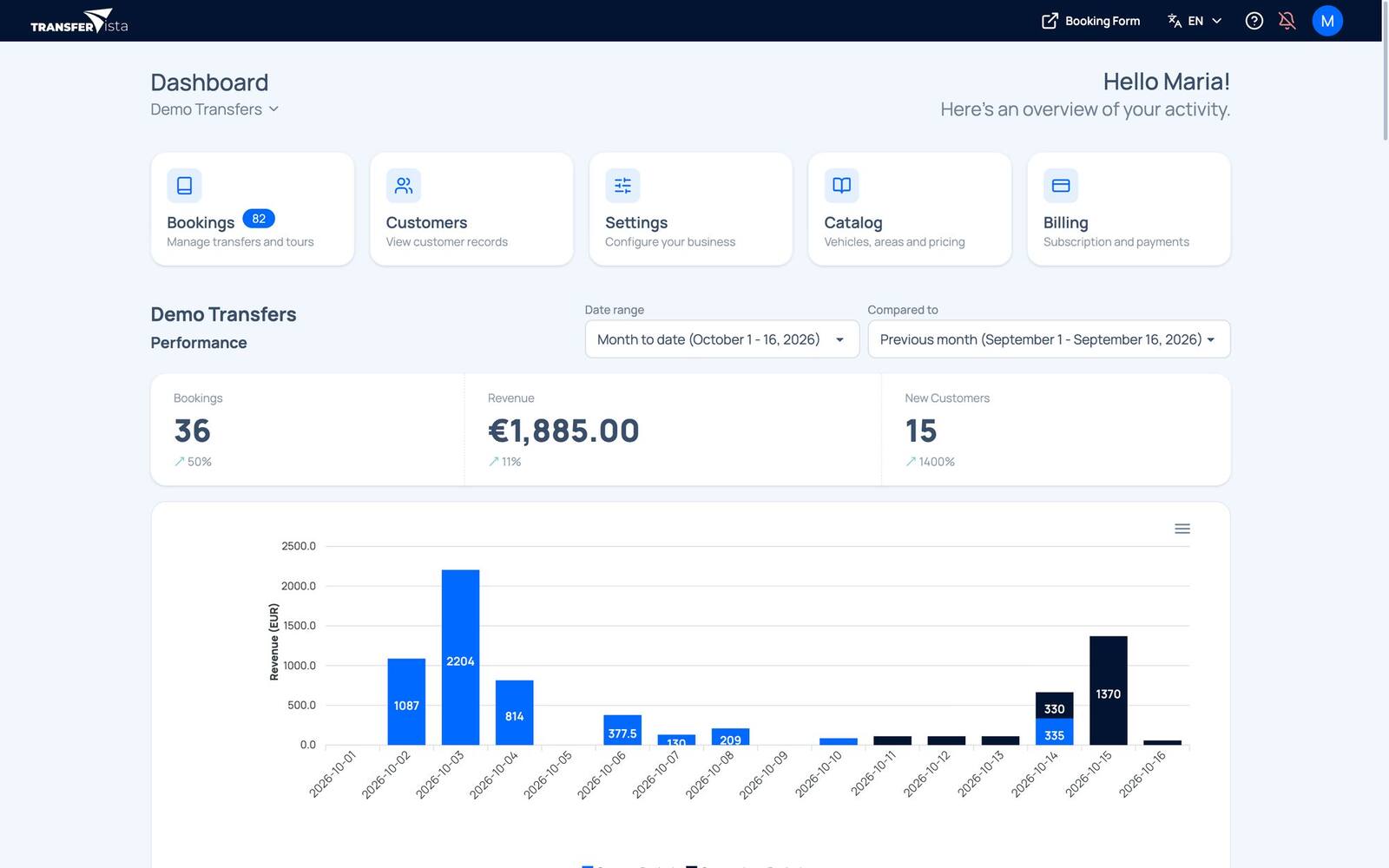Click the New Customers value 15
The image size is (1389, 868).
[921, 431]
